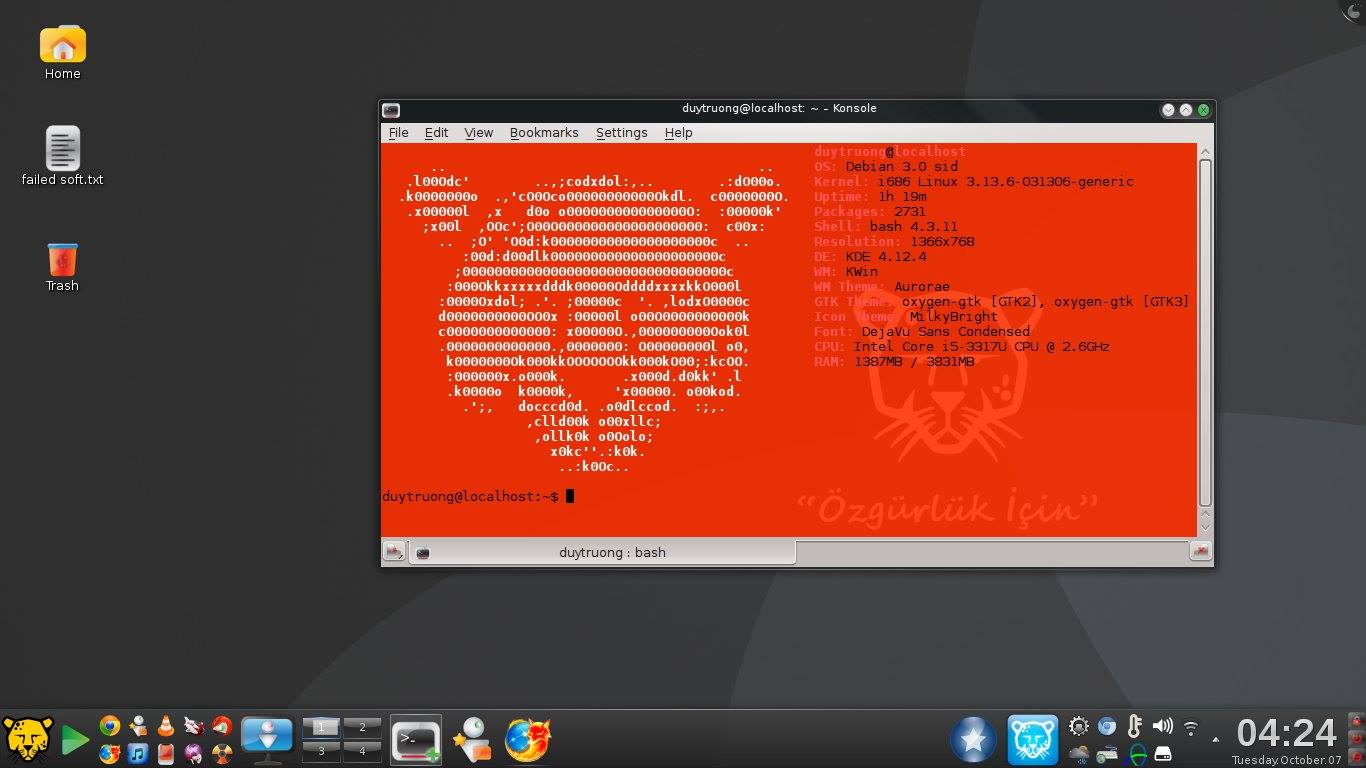This screenshot has width=1366, height=768.
Task: Open the thermometer temperature tray icon
Action: click(1135, 727)
